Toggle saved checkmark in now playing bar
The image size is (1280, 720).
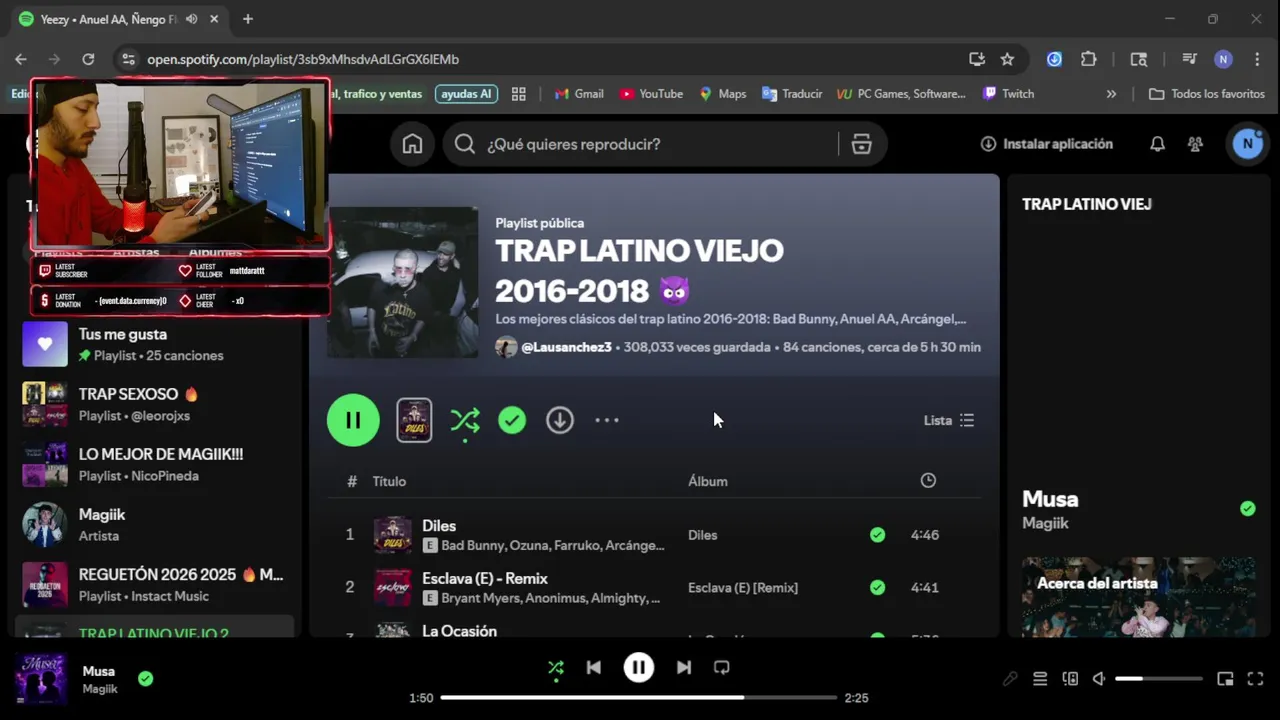click(146, 679)
